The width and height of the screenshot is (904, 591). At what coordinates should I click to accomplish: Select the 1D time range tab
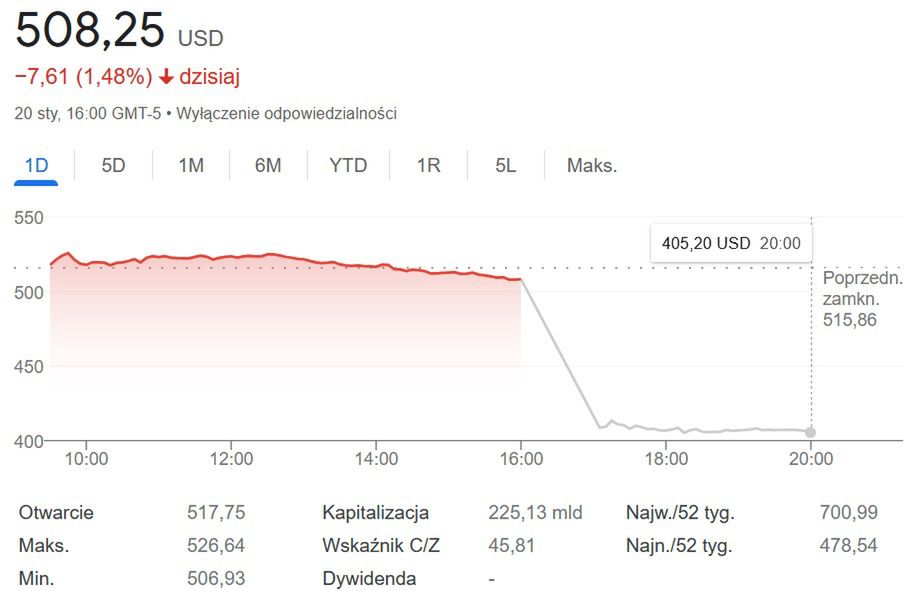click(x=36, y=165)
